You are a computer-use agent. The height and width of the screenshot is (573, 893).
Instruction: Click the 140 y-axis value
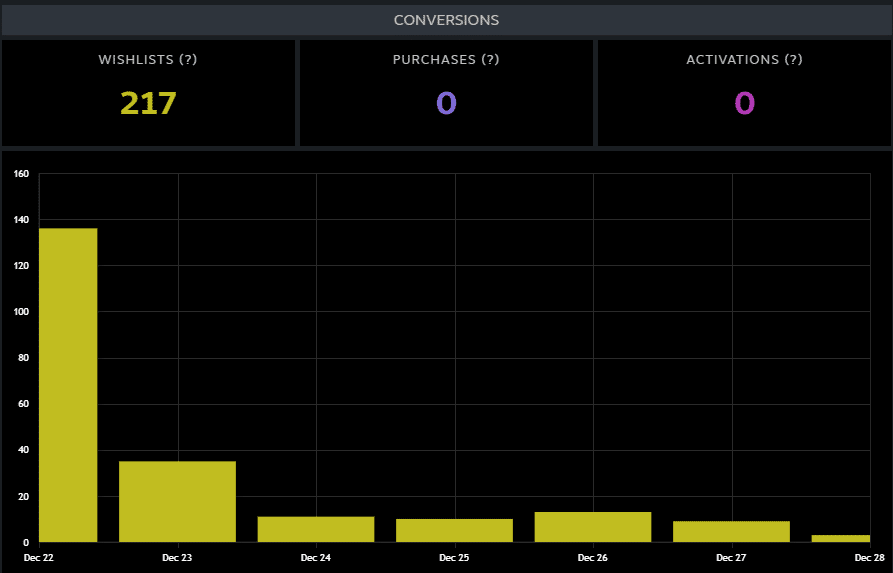(22, 220)
